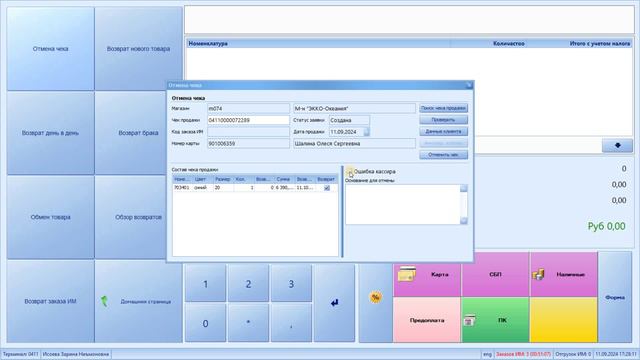The height and width of the screenshot is (360, 640).
Task: Click scroll-up arrow of Основание для отмены box
Action: pyautogui.click(x=464, y=188)
